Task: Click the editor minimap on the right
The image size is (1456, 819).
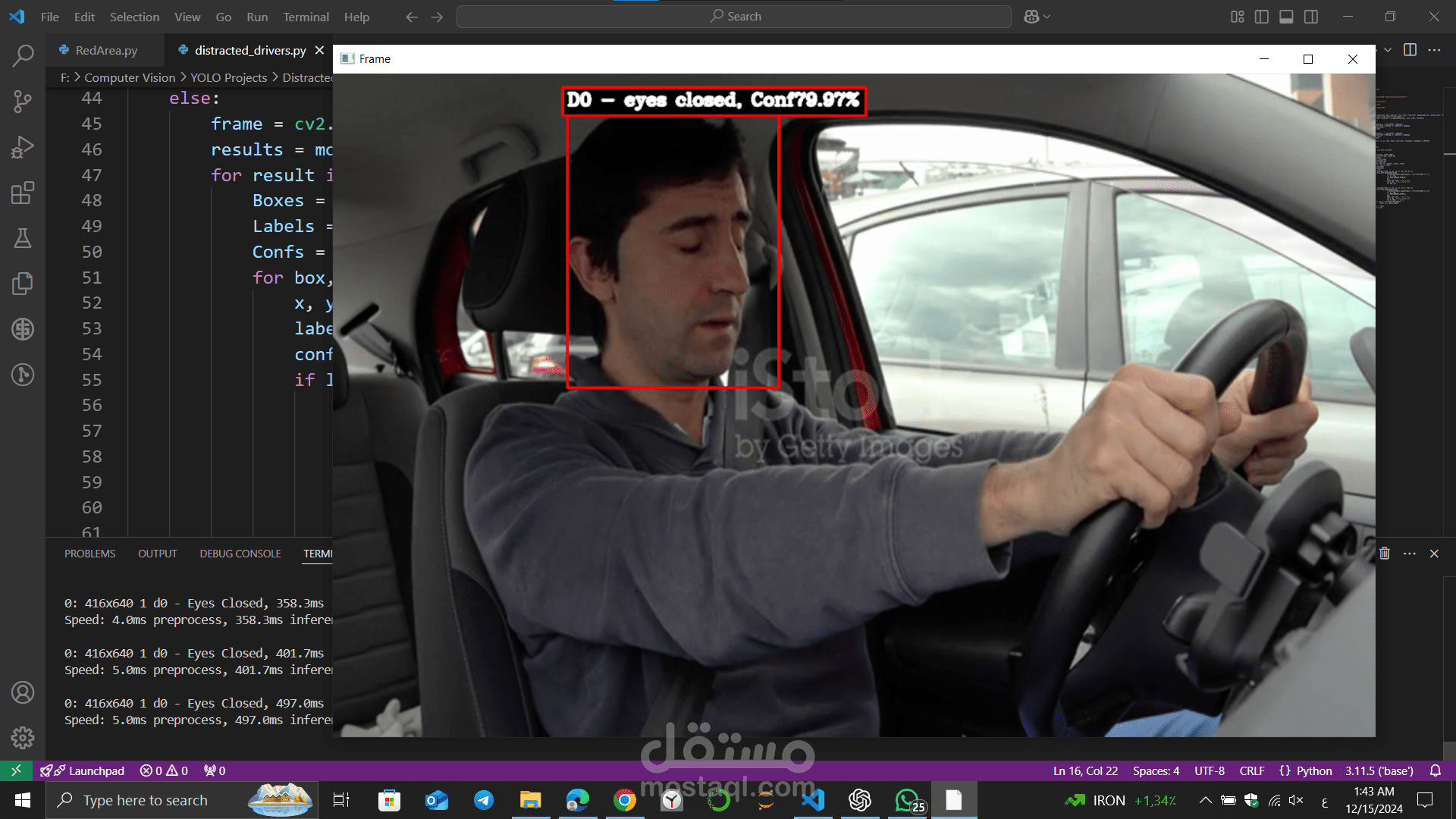Action: tap(1403, 152)
